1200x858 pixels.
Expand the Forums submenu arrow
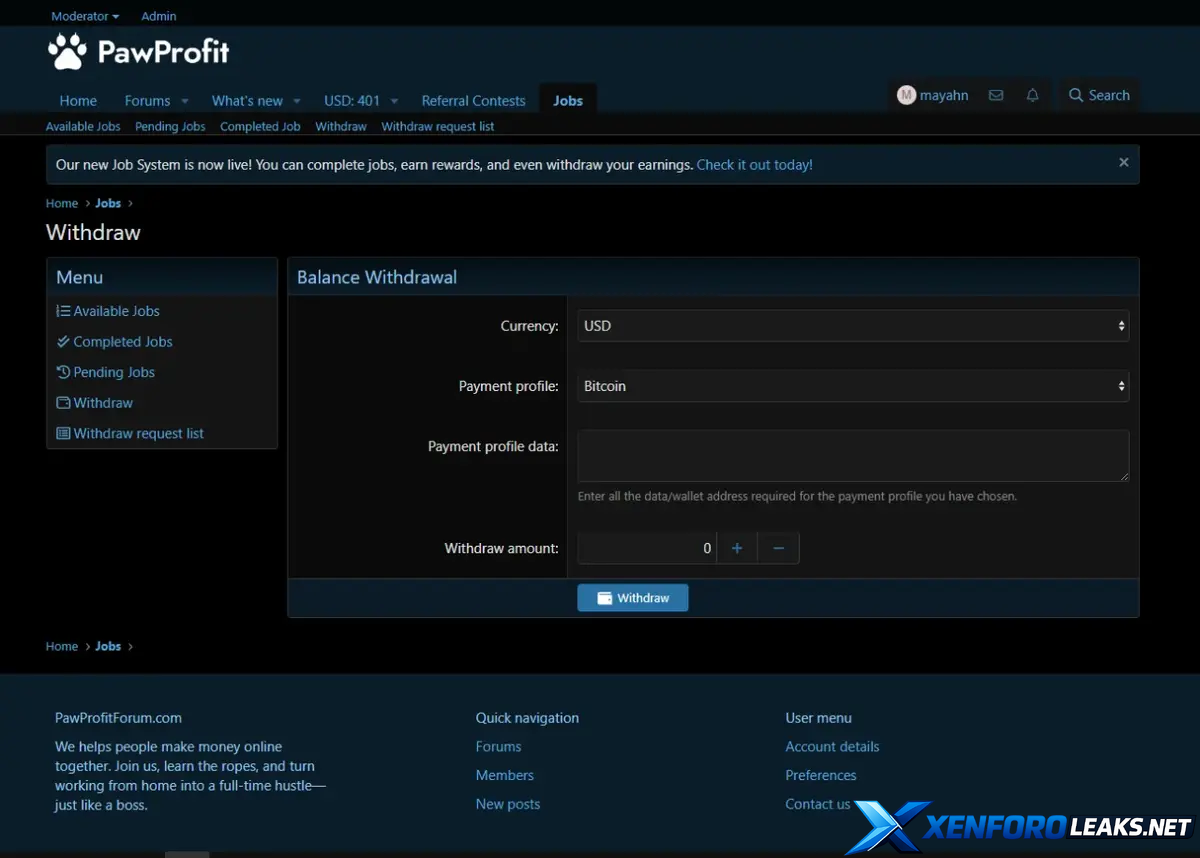pos(185,101)
